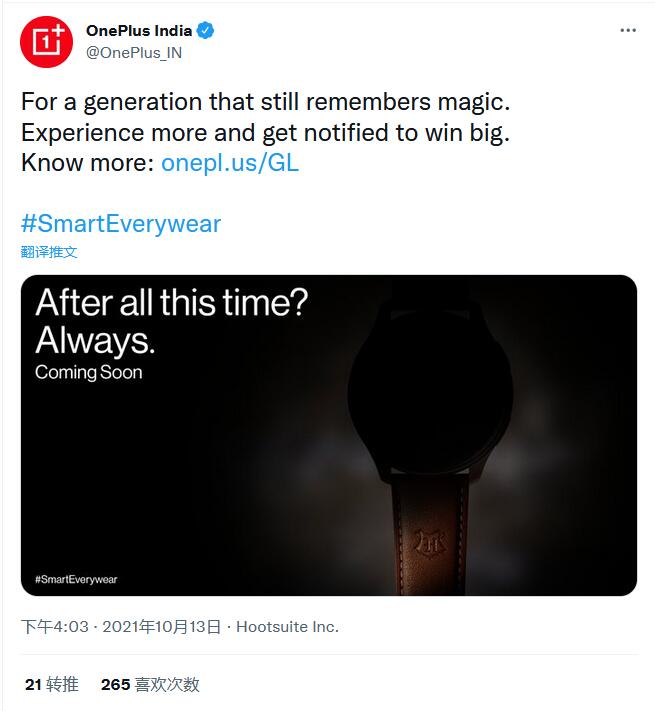Open the OnePlus India display name
Screen dimensions: 655x711
138,31
